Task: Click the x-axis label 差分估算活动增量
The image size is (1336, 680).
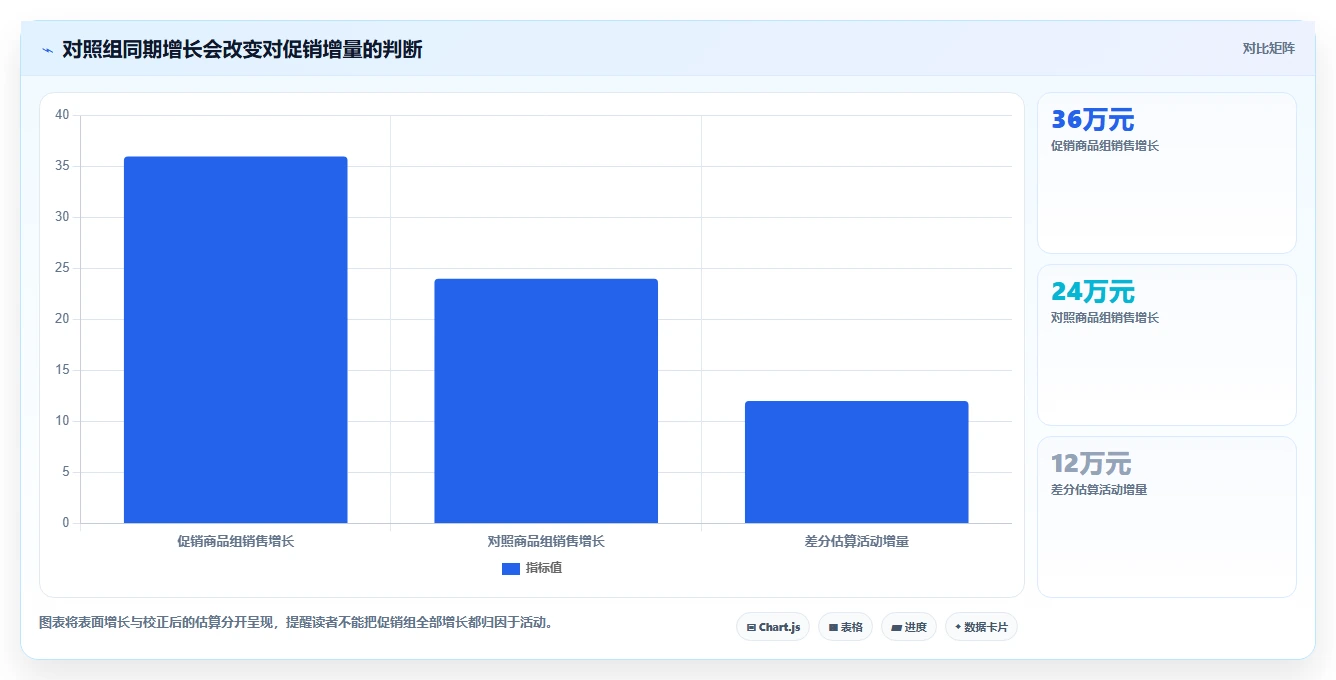Action: 857,541
